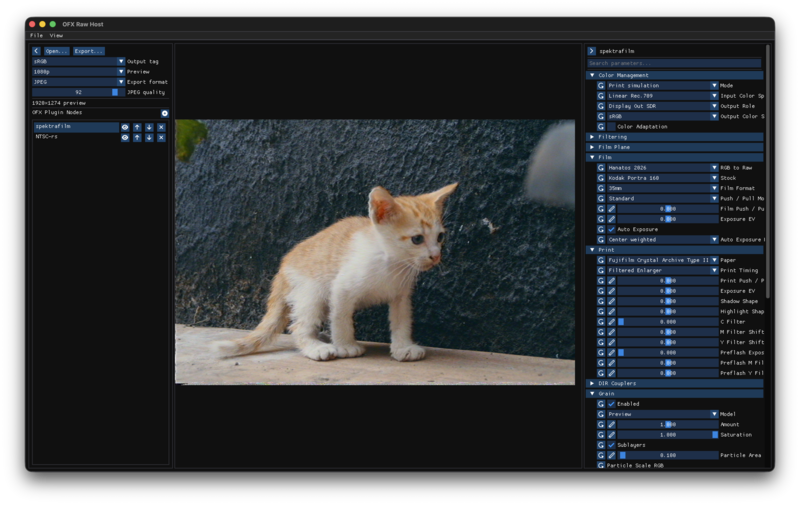This screenshot has height=505, width=800.
Task: Click the kitten preview image
Action: coord(375,252)
